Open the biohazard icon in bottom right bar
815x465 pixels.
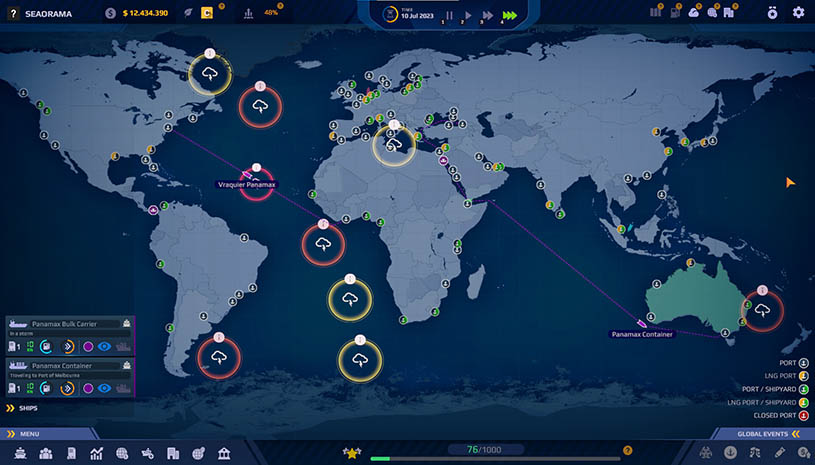point(704,453)
